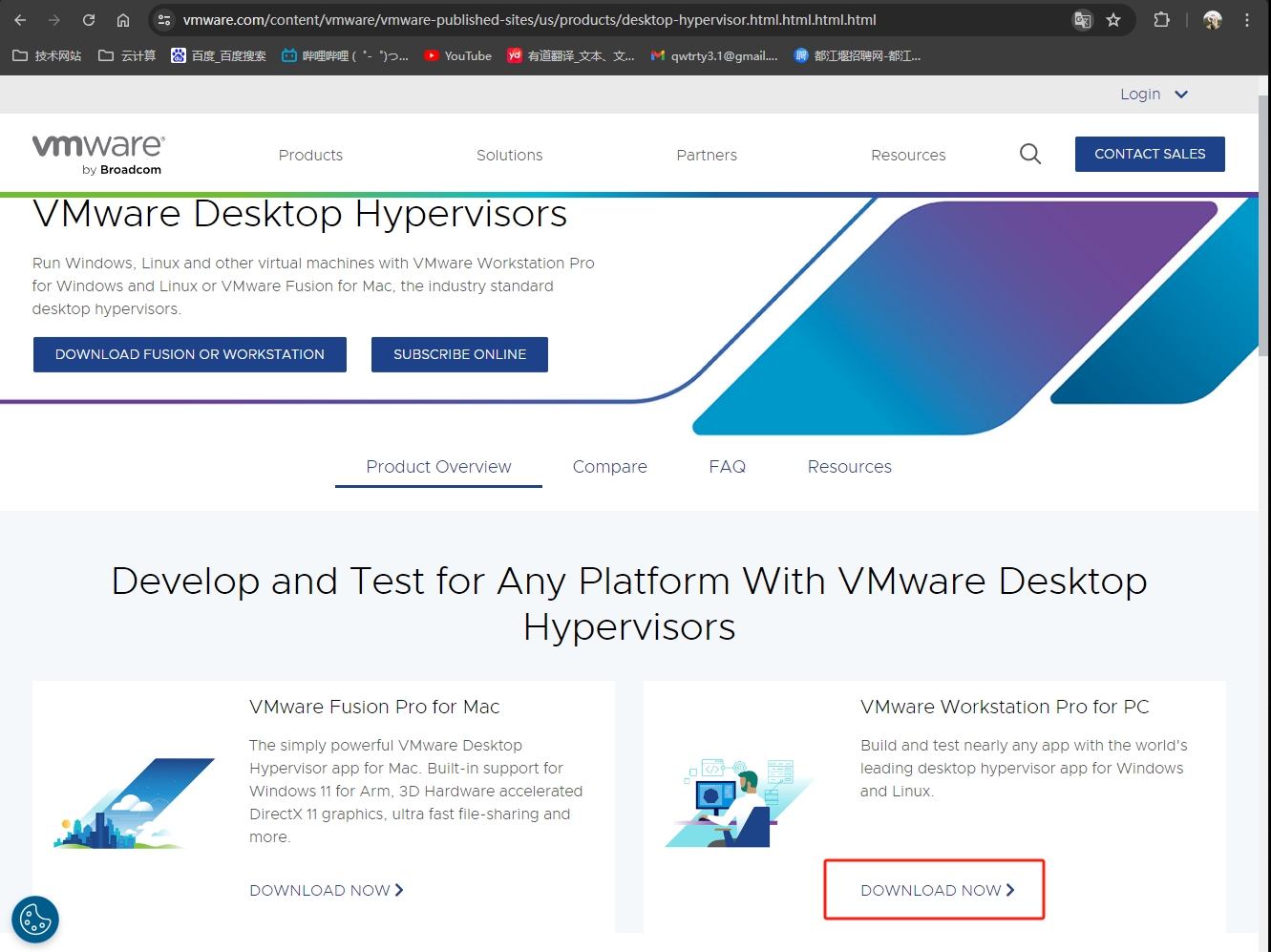Click DOWNLOAD NOW for Workstation Pro
The height and width of the screenshot is (952, 1271).
[938, 890]
